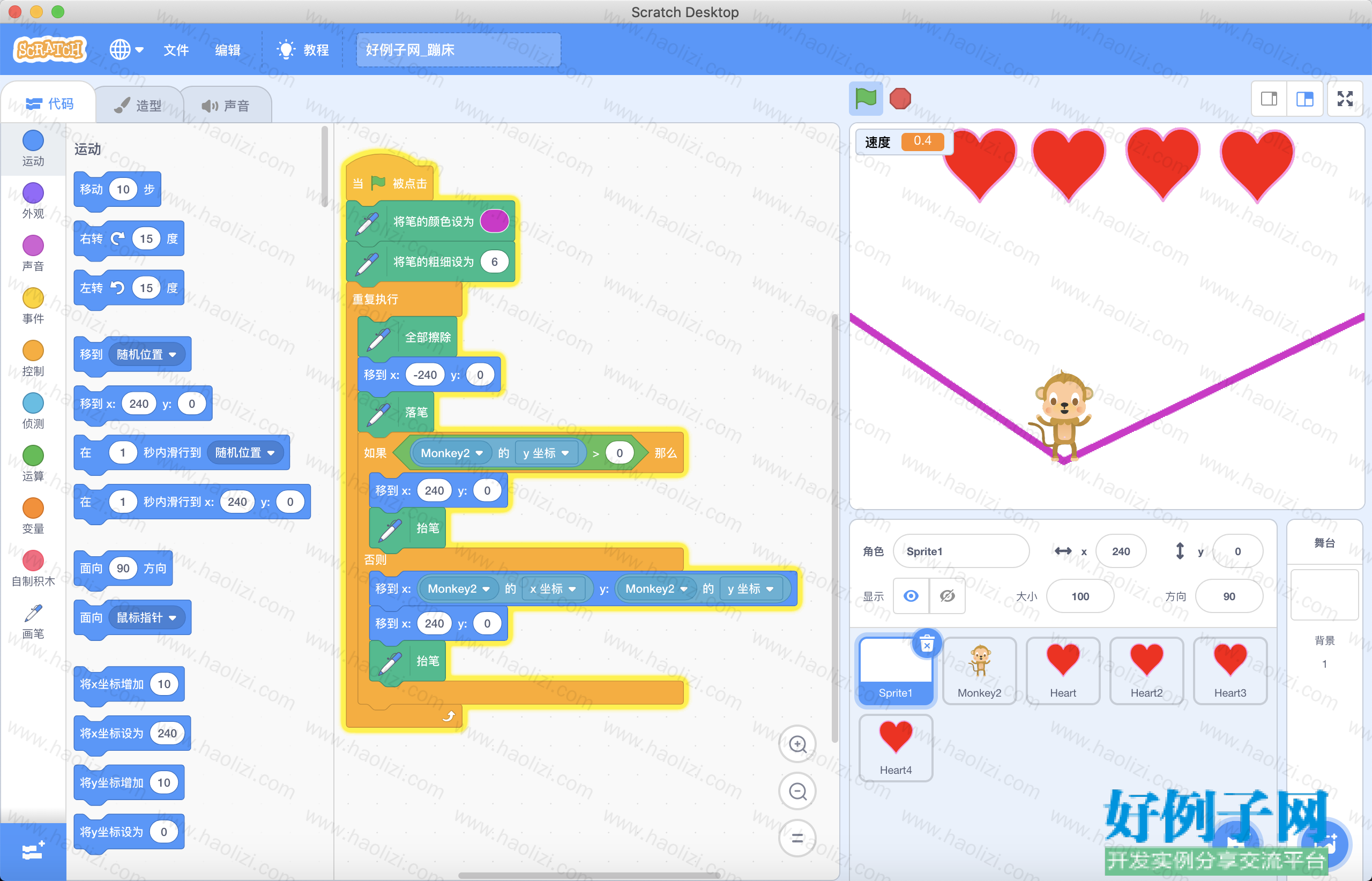Select the Heart3 sprite thumbnail
The height and width of the screenshot is (881, 1372).
[x=1230, y=670]
